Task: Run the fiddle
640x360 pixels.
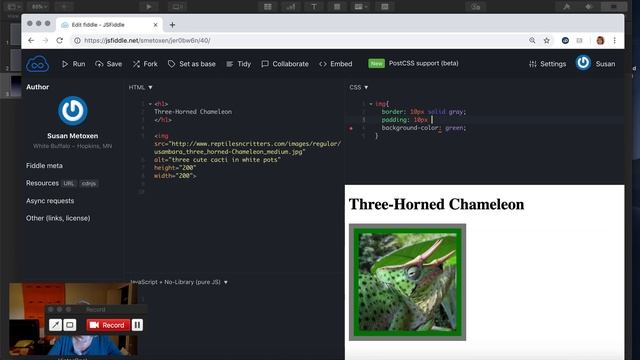Action: pyautogui.click(x=73, y=64)
